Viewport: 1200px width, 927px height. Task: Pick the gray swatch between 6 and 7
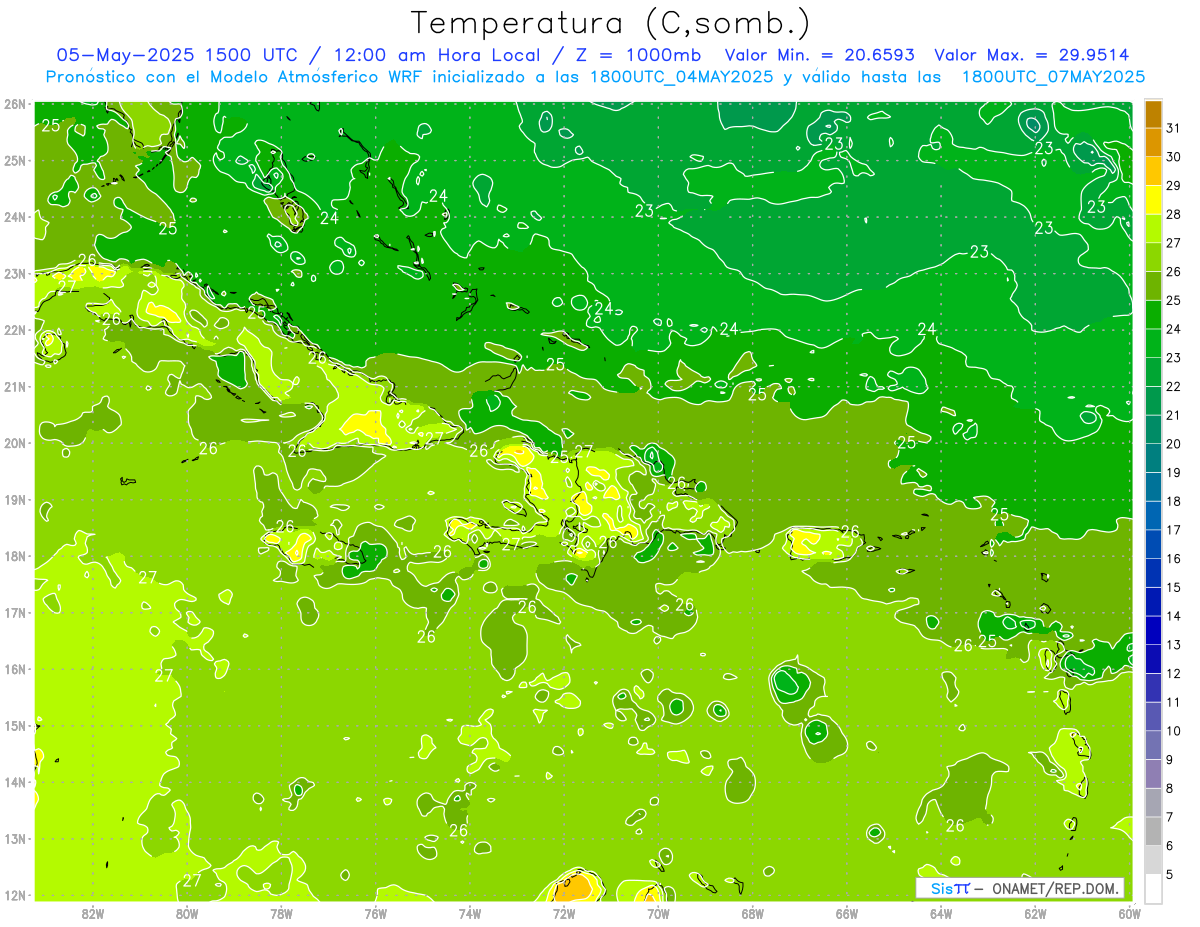coord(1153,831)
